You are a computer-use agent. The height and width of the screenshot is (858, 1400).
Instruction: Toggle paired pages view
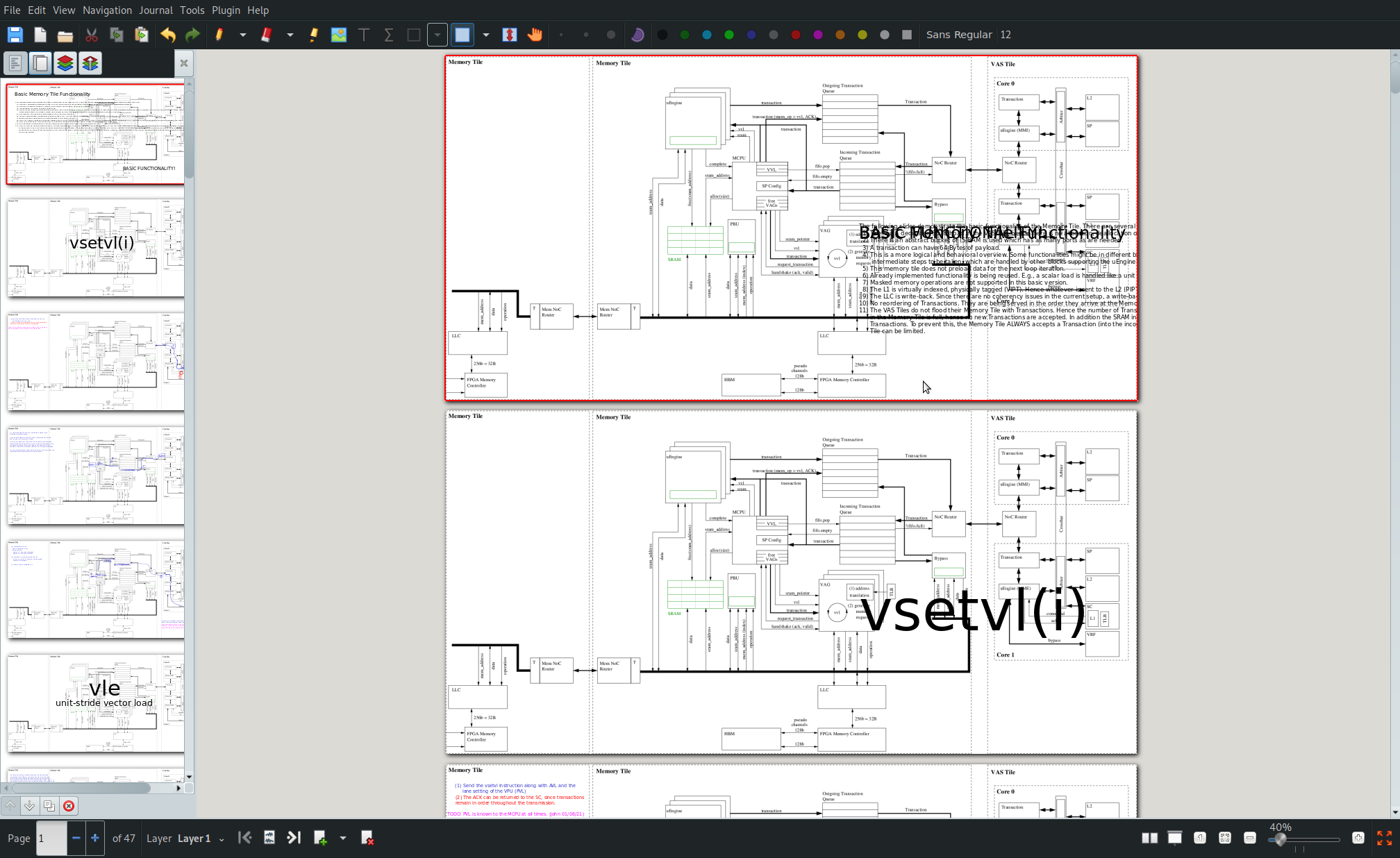point(1149,838)
